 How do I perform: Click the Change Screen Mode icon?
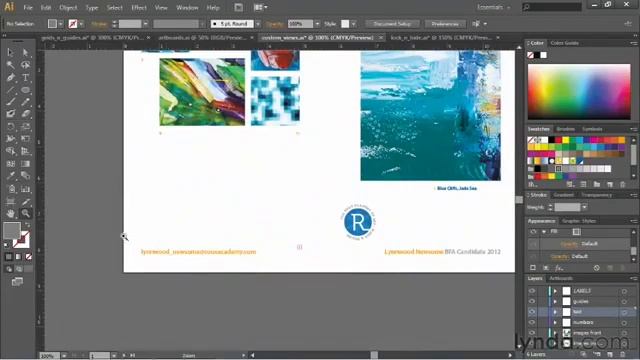coord(17,282)
